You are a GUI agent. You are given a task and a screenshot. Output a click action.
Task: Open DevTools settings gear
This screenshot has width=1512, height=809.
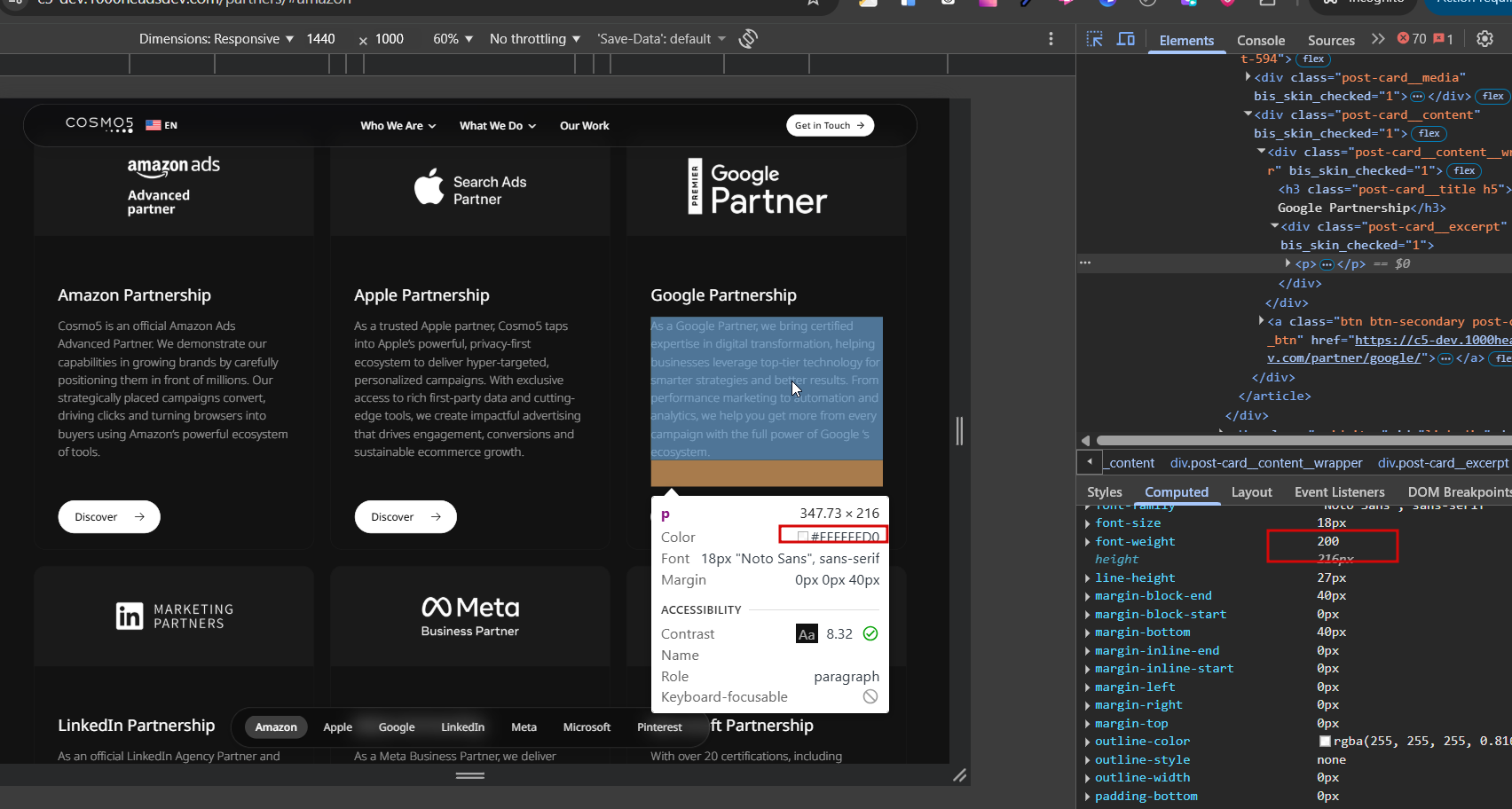click(1484, 39)
